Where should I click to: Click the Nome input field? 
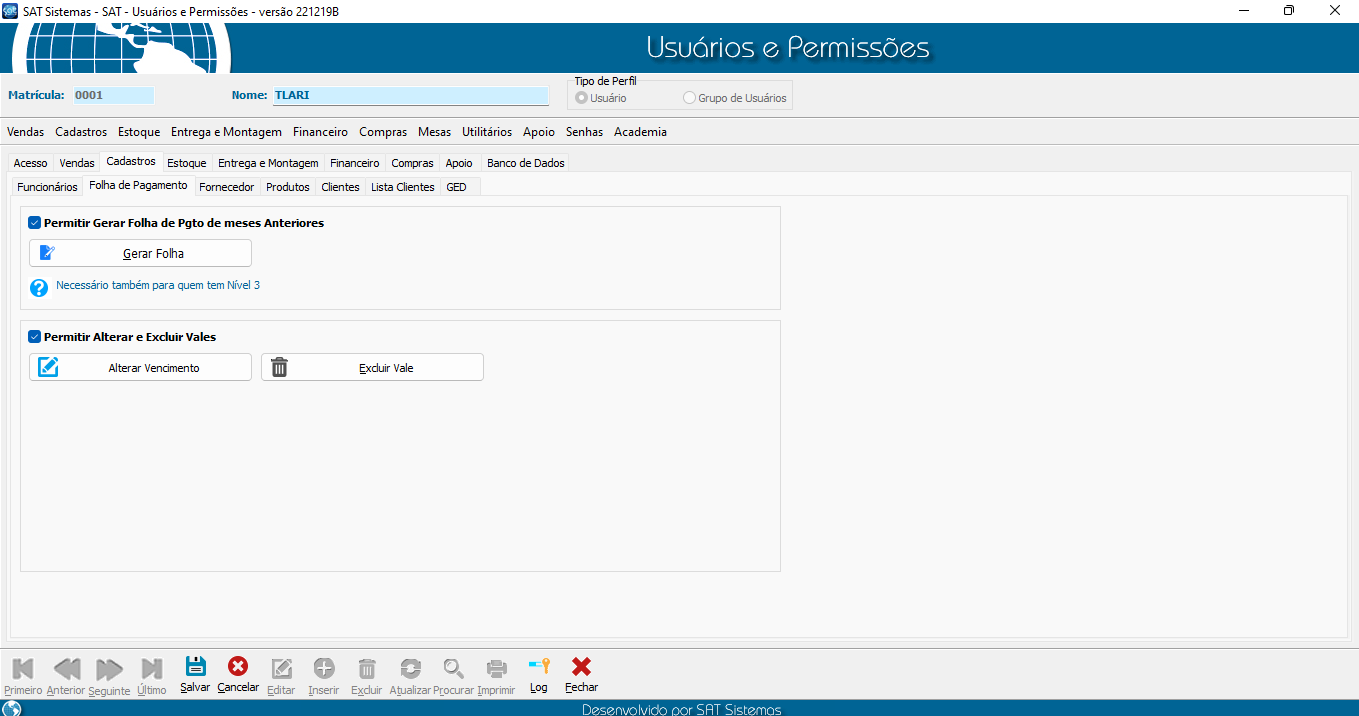tap(410, 96)
